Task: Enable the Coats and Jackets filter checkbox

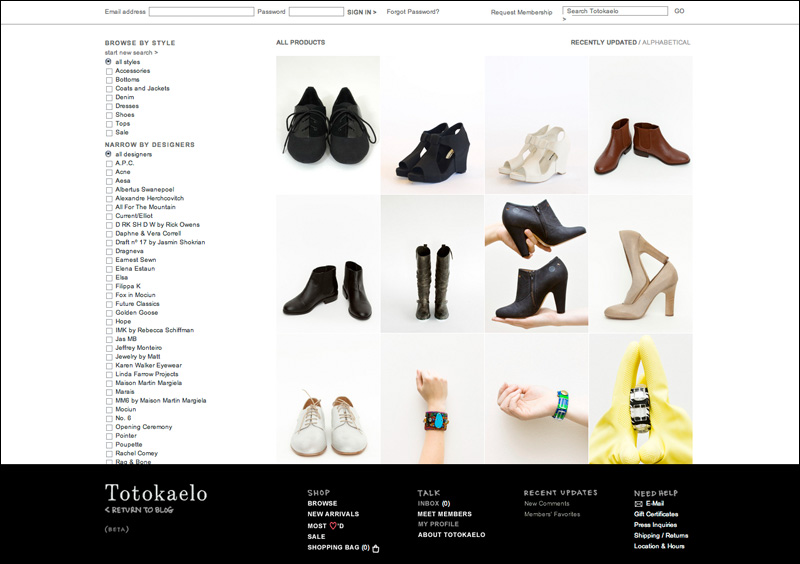Action: [x=109, y=89]
